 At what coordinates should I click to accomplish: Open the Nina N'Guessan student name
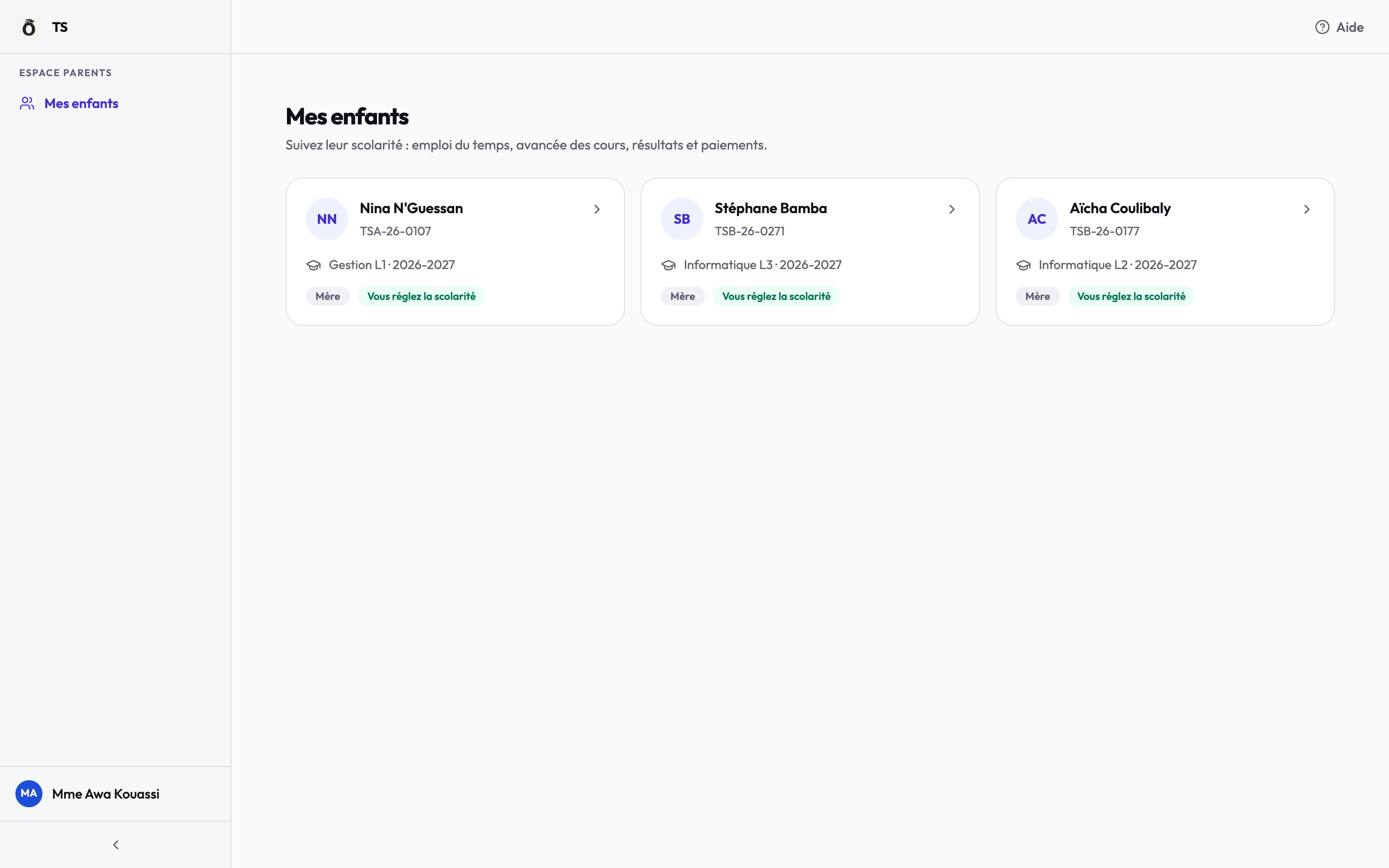tap(411, 208)
